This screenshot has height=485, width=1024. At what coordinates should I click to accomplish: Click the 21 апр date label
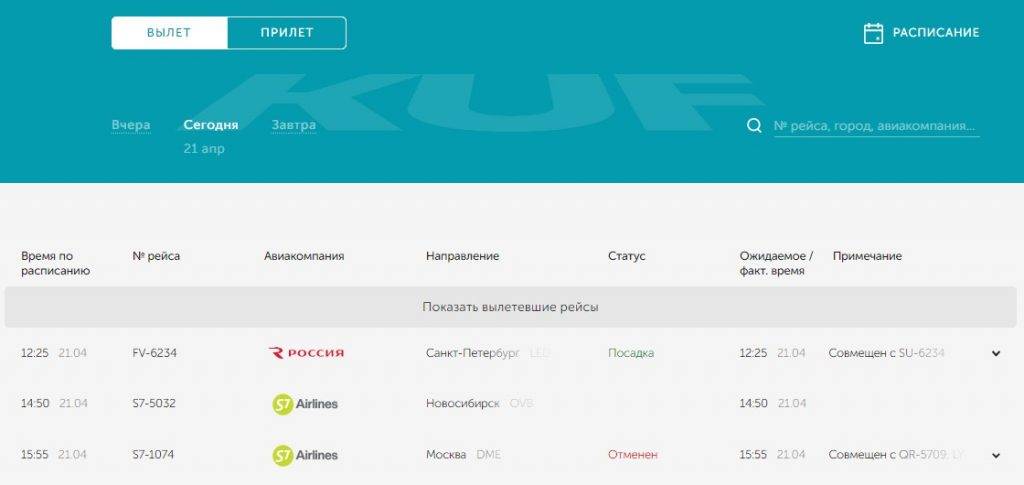[204, 149]
